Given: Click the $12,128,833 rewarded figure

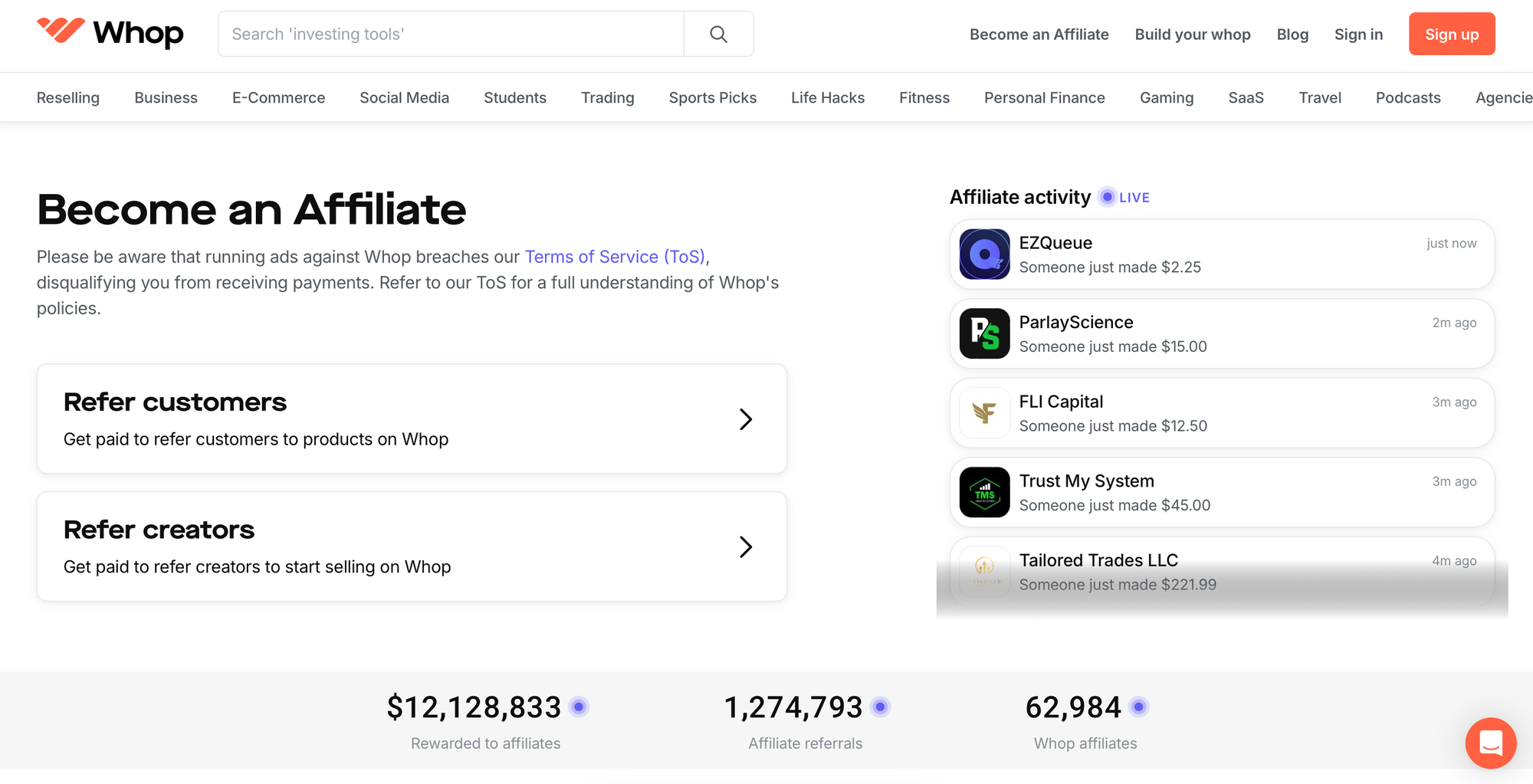Looking at the screenshot, I should (474, 707).
